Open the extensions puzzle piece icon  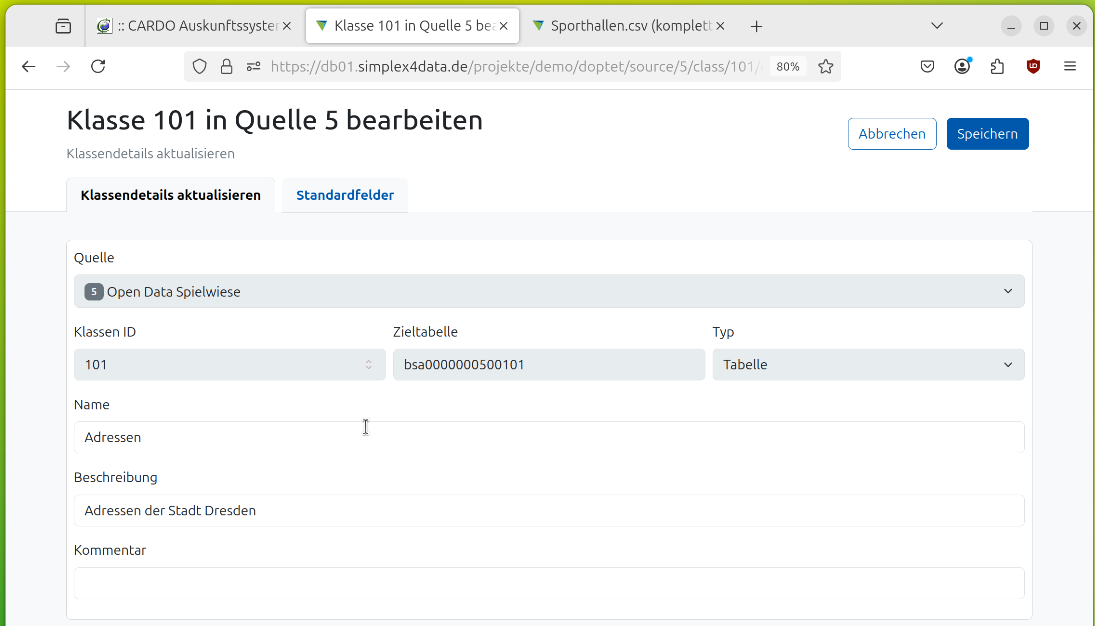click(997, 66)
